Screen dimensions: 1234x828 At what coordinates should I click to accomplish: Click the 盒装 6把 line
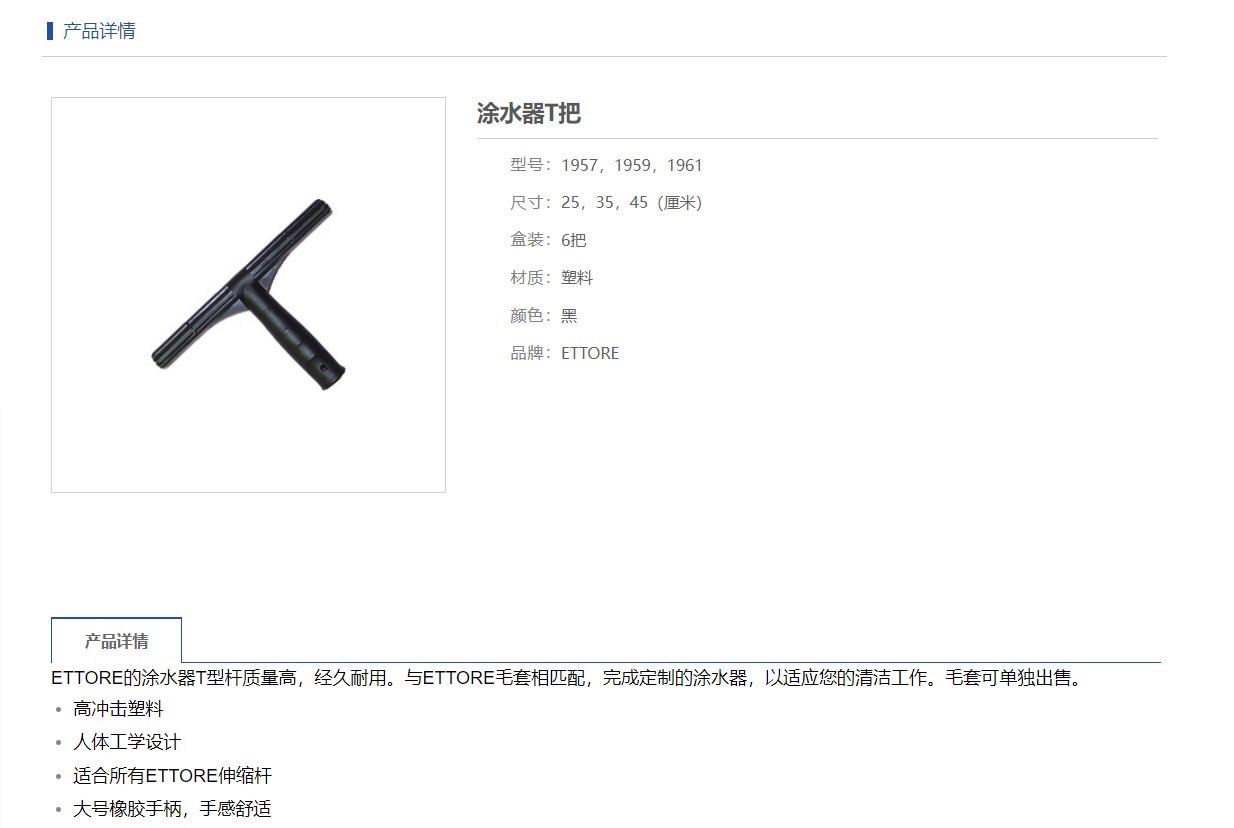(x=548, y=240)
